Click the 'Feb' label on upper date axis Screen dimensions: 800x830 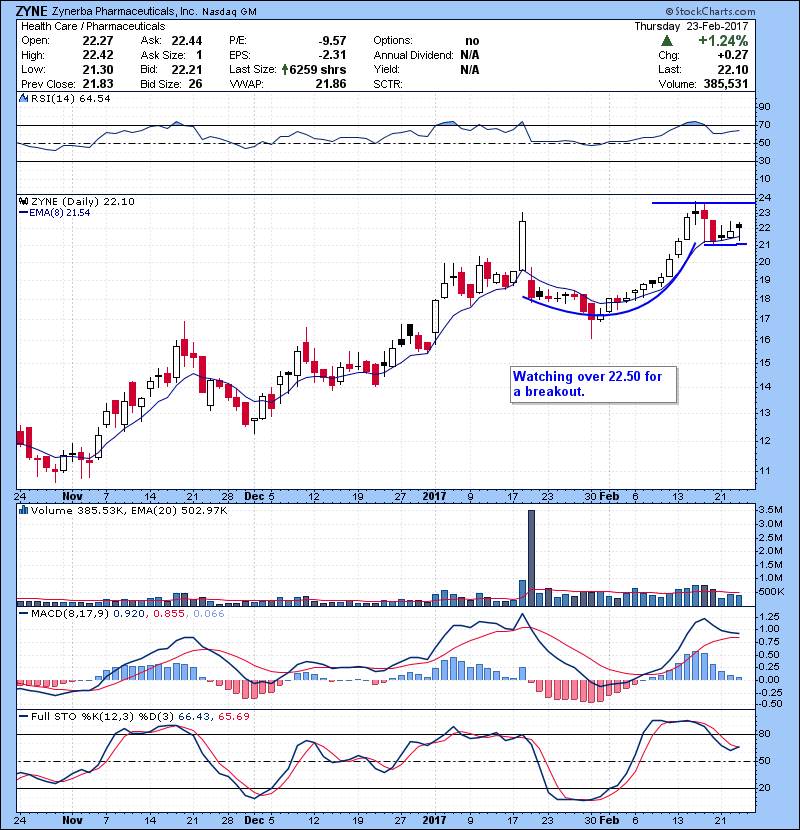click(x=609, y=496)
